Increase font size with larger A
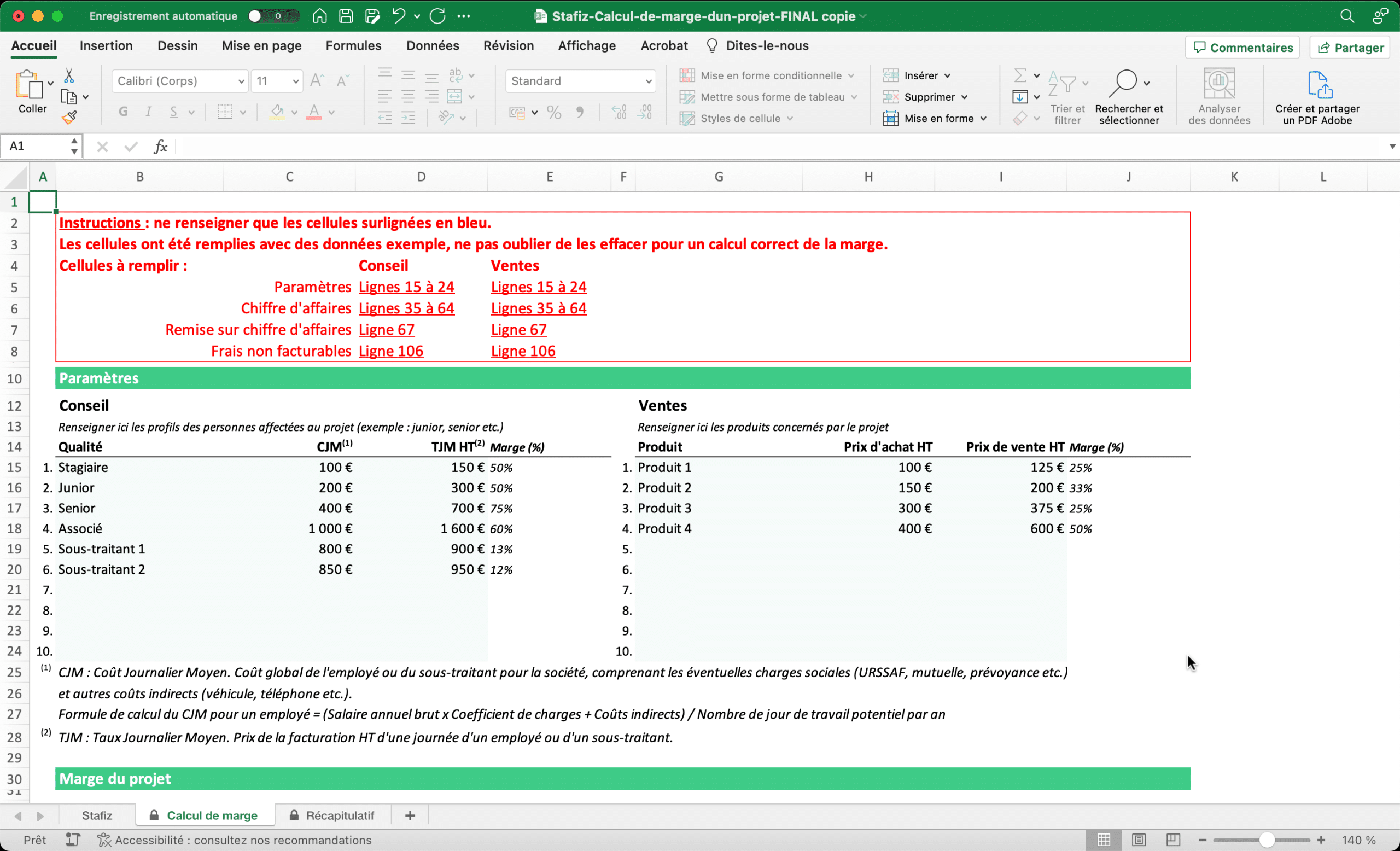Screen dimensions: 1400x851 tap(317, 80)
